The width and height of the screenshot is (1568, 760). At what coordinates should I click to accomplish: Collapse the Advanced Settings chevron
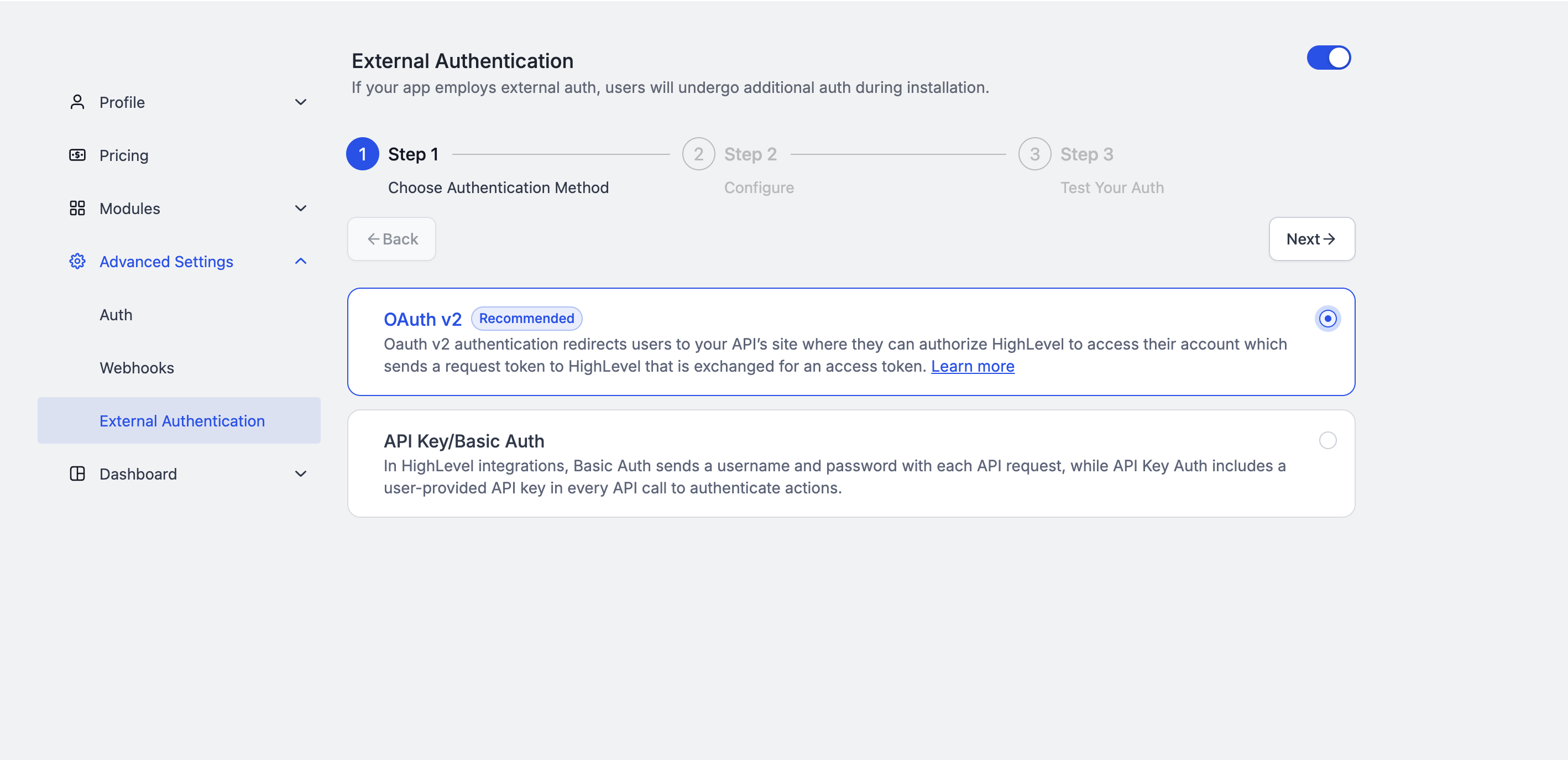coord(301,261)
